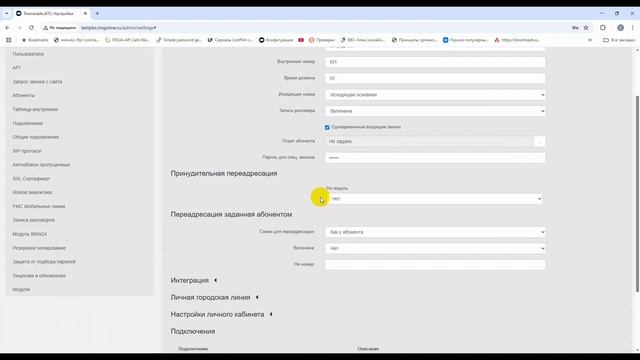The height and width of the screenshot is (360, 640).
Task: Open the Подключения sidebar section
Action: (28, 123)
